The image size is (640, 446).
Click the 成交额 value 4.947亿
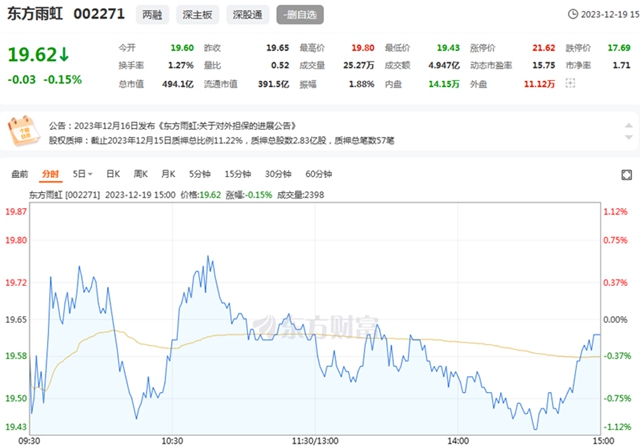click(444, 65)
